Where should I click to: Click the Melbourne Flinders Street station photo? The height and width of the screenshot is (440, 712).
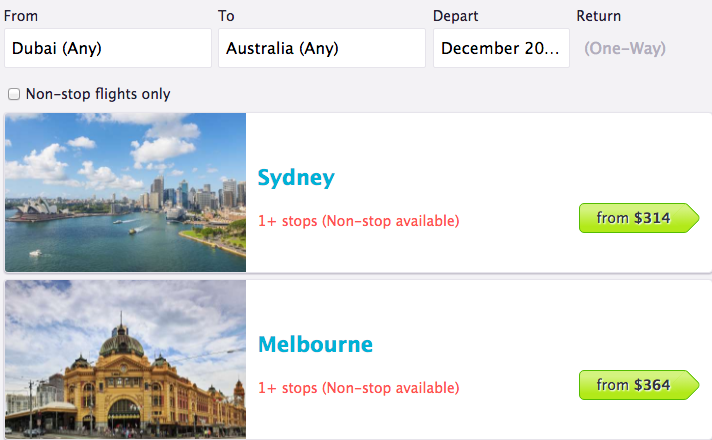125,359
